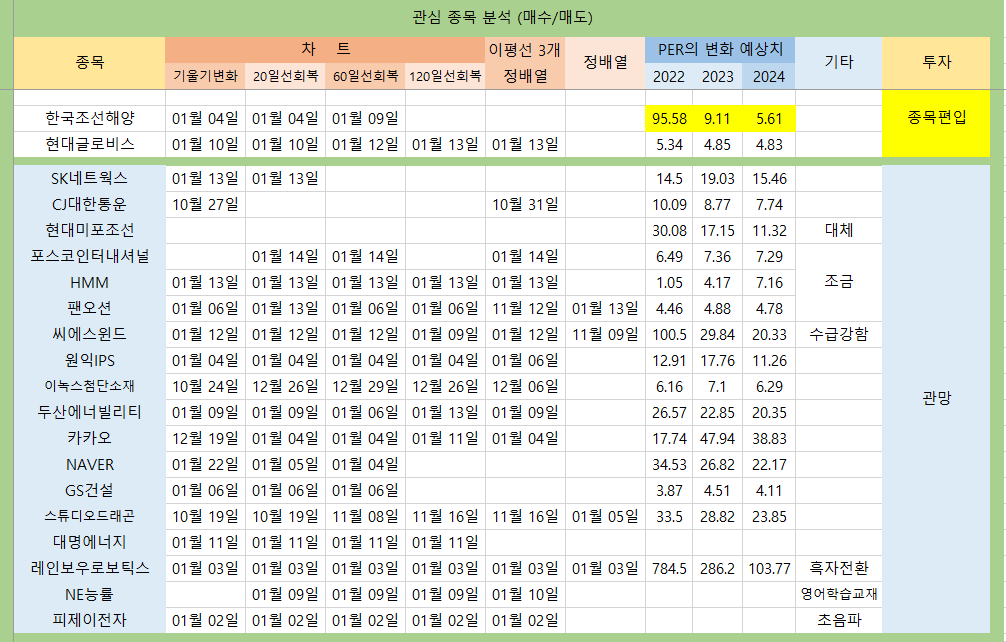
Task: Click the 기울기변화 subheader
Action: coord(205,76)
